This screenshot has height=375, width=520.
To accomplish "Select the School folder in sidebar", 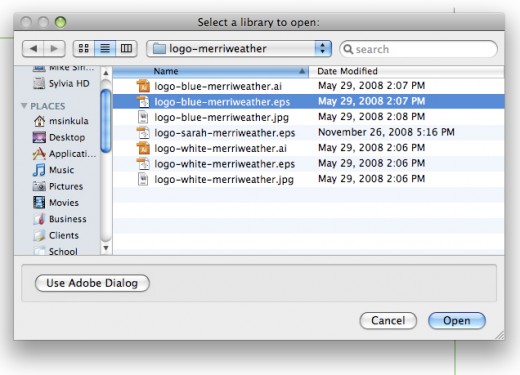I will click(x=56, y=251).
